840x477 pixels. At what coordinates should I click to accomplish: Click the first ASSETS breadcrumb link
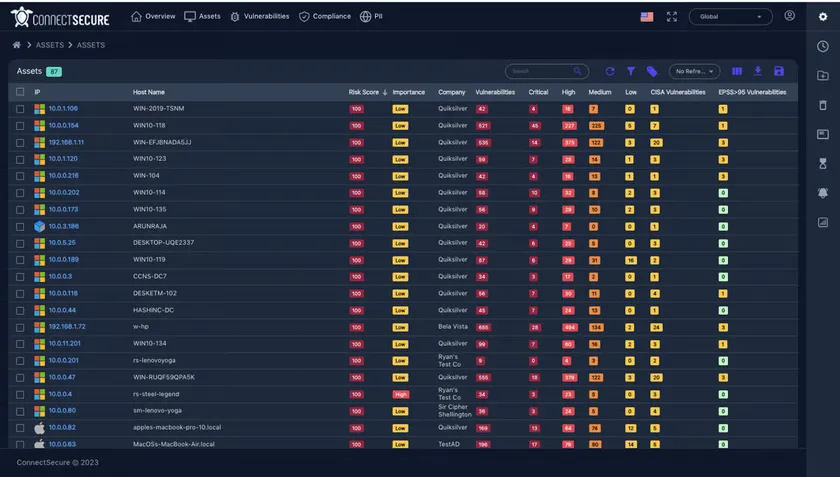click(x=50, y=45)
